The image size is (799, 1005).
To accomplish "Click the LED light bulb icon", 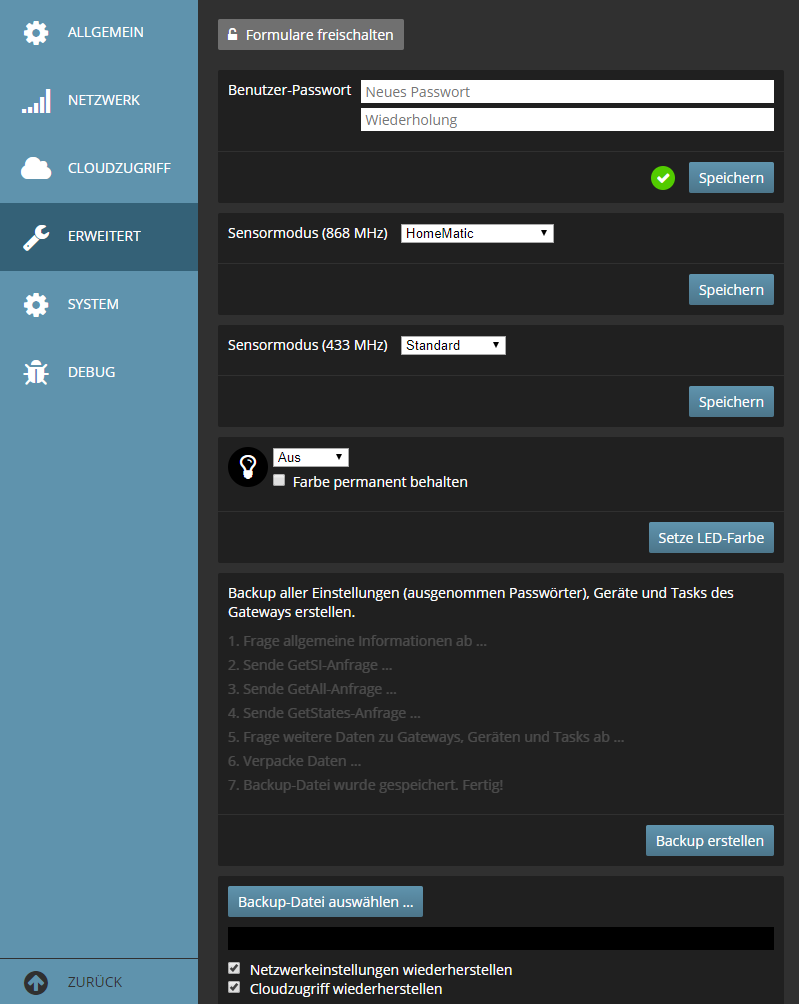I will (x=248, y=467).
